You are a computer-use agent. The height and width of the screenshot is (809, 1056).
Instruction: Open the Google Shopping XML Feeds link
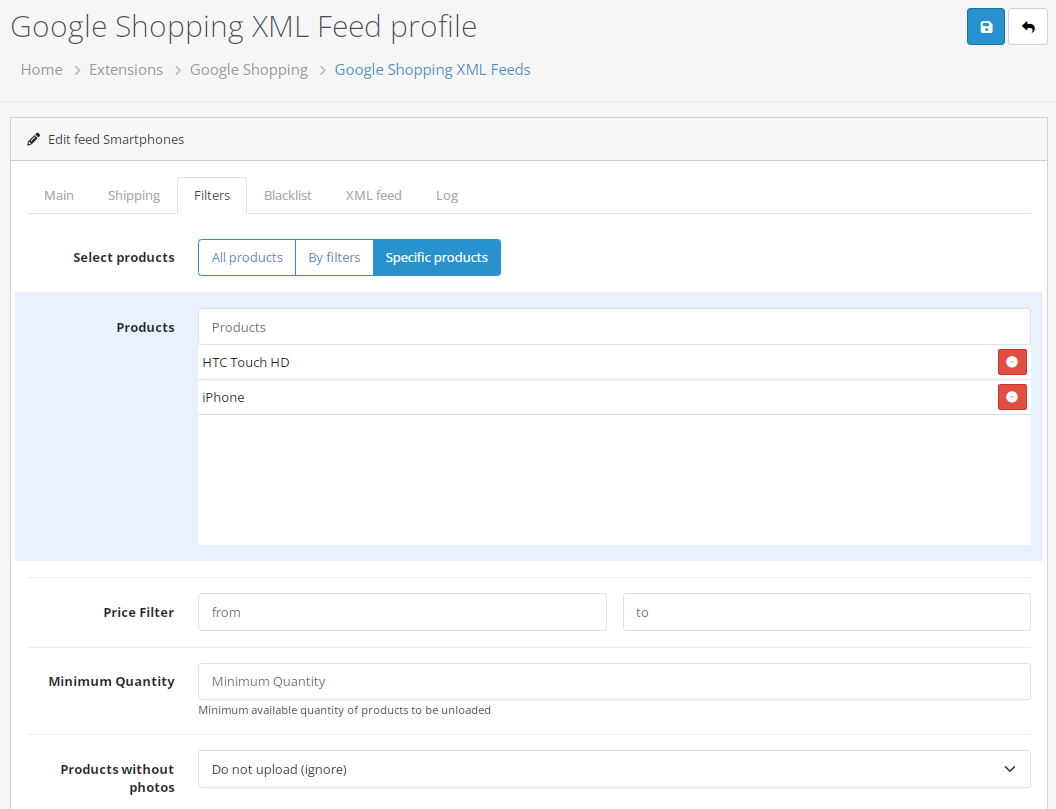click(x=432, y=69)
